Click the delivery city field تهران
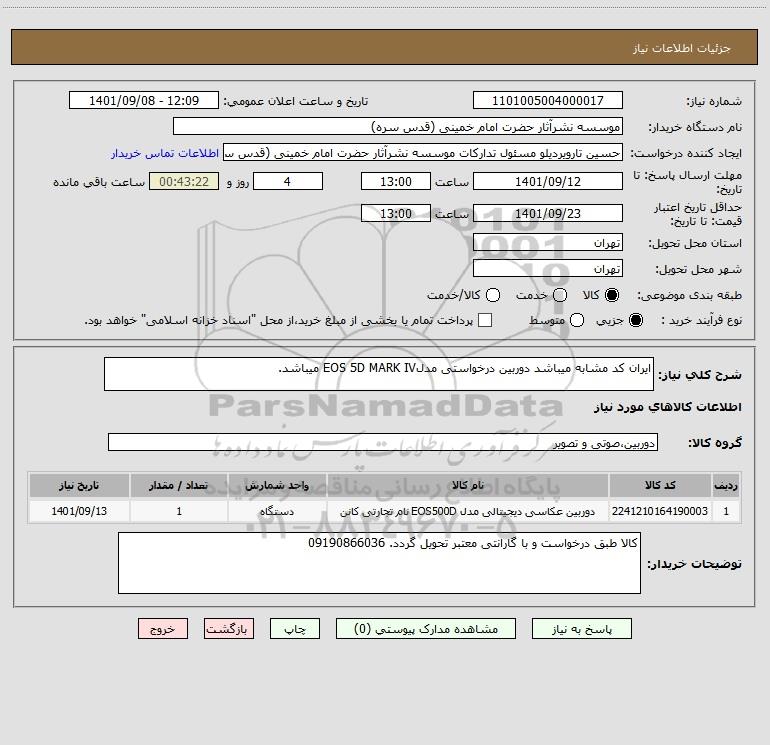This screenshot has height=745, width=770. pyautogui.click(x=548, y=269)
